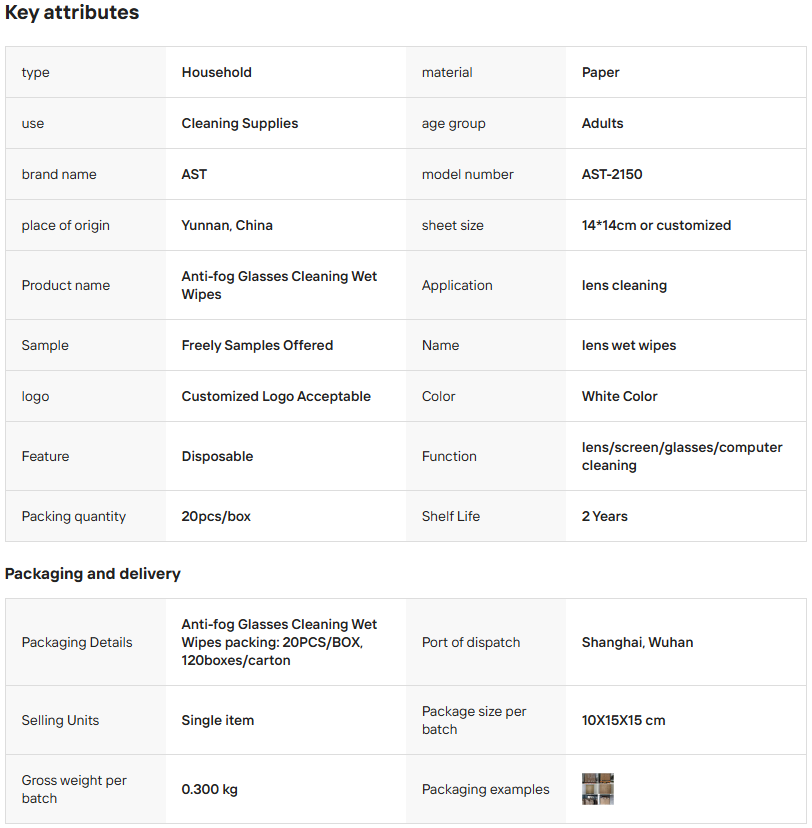Click the Freely Samples Offered value
Viewport: 812px width, 828px height.
(x=257, y=345)
